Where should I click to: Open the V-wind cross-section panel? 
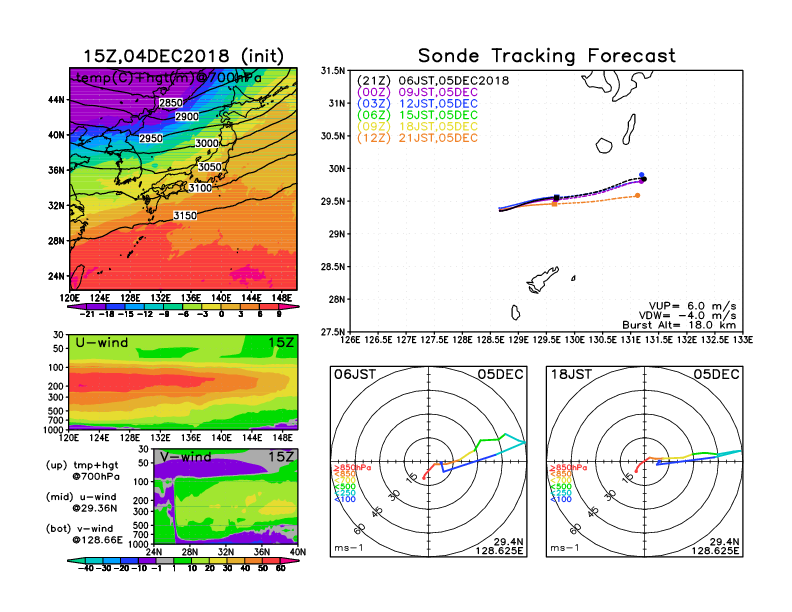point(226,500)
